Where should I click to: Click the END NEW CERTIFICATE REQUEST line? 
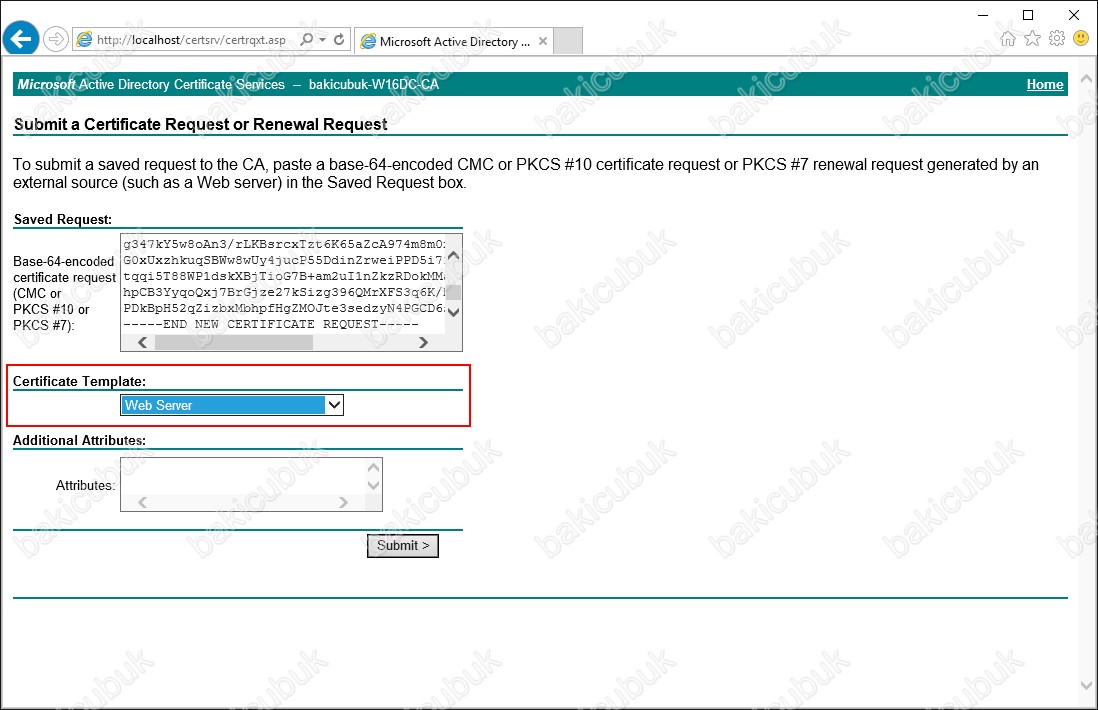tap(270, 324)
